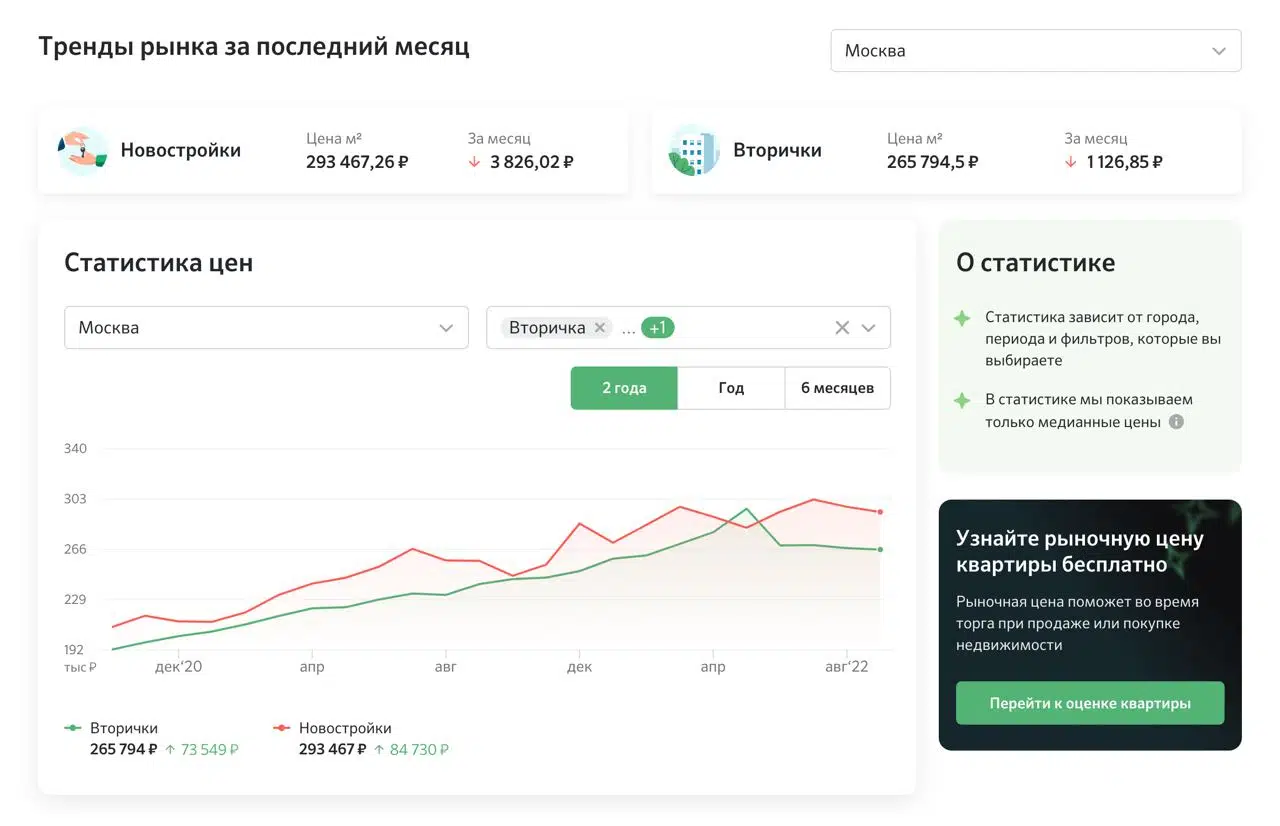
Task: Click the legend value 293 467 ₽
Action: tap(333, 749)
